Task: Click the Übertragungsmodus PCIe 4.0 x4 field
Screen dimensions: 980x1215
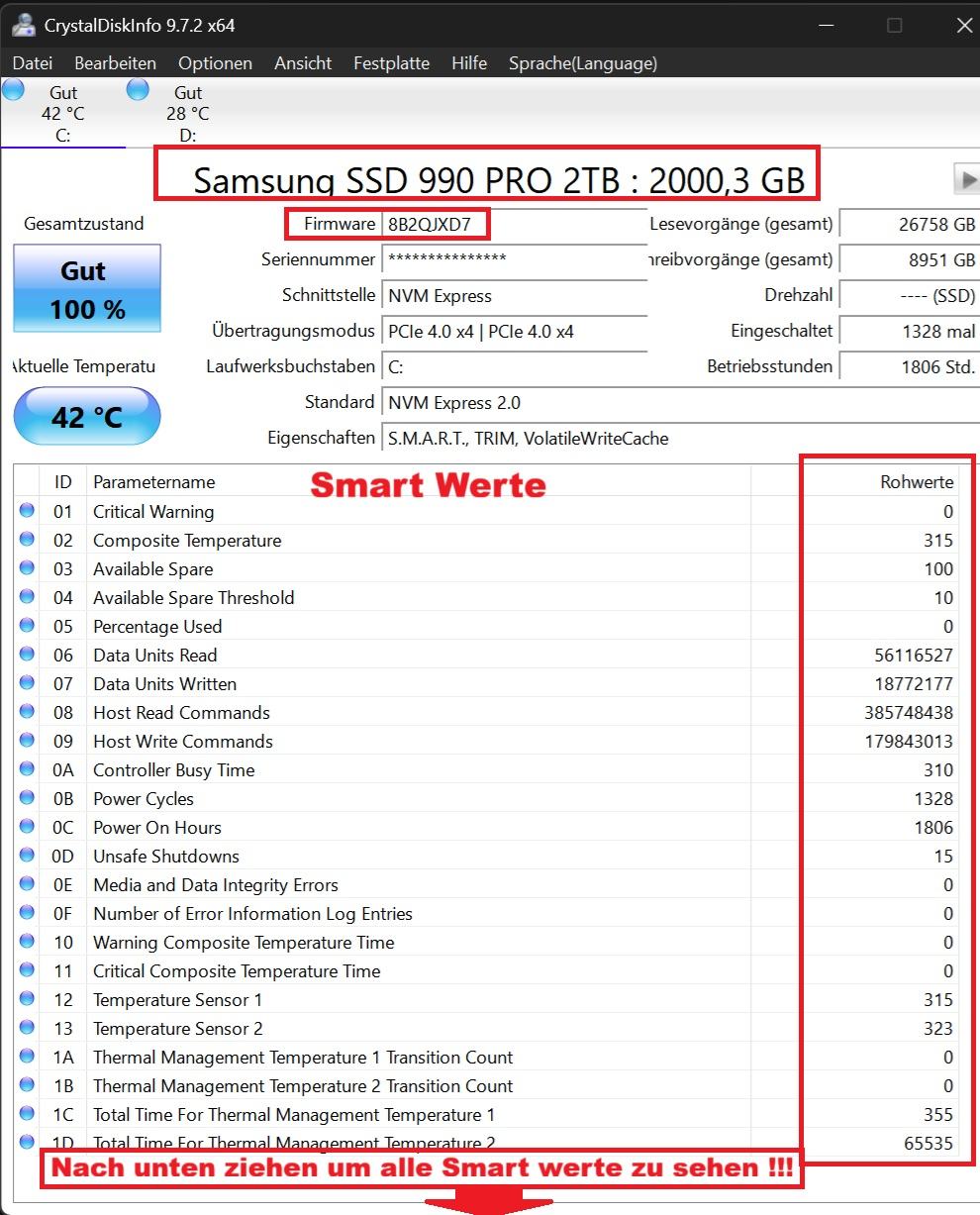Action: (515, 331)
